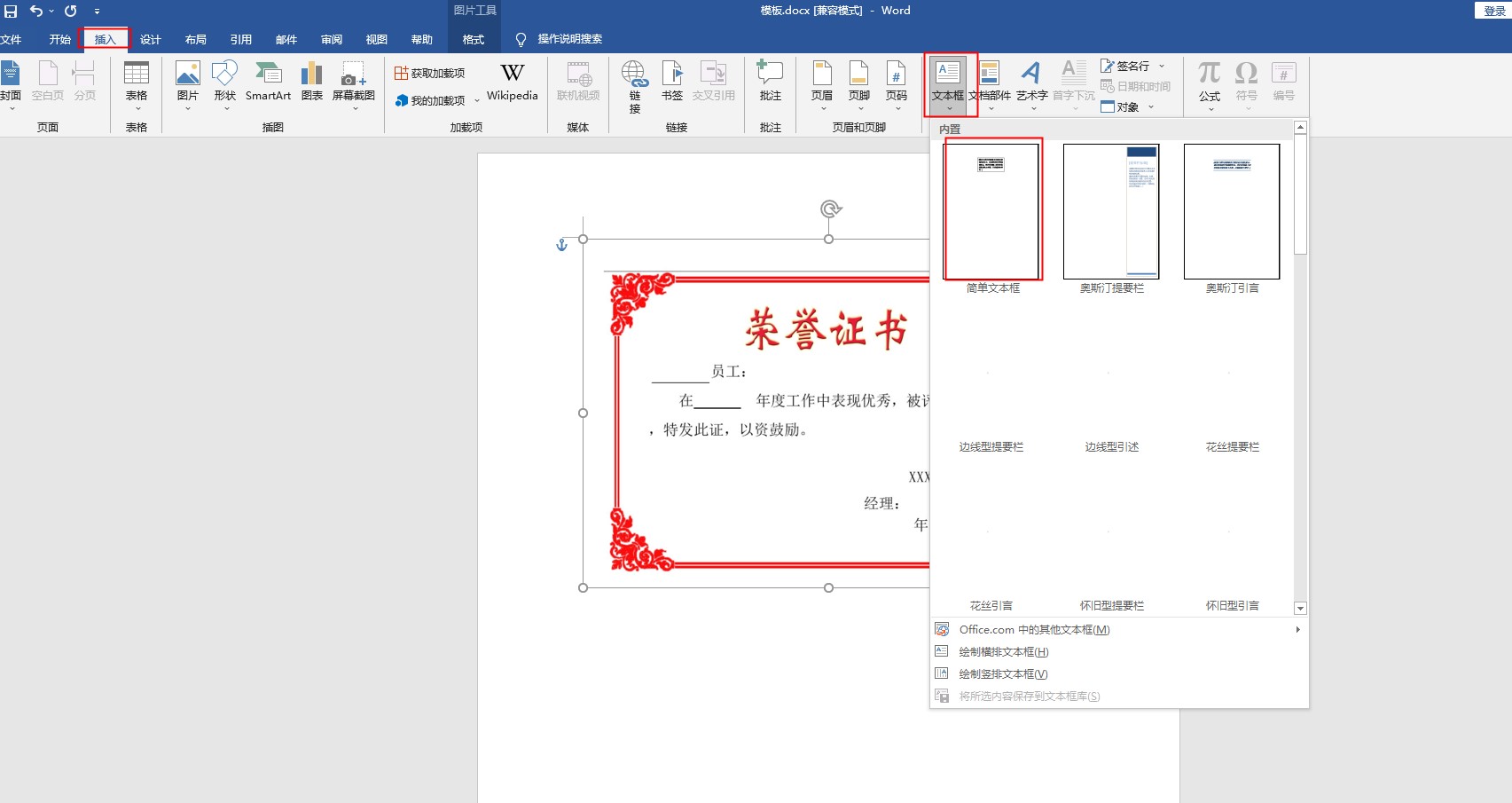Image resolution: width=1512 pixels, height=803 pixels.
Task: Insert a hyperlink (链接)
Action: (634, 87)
